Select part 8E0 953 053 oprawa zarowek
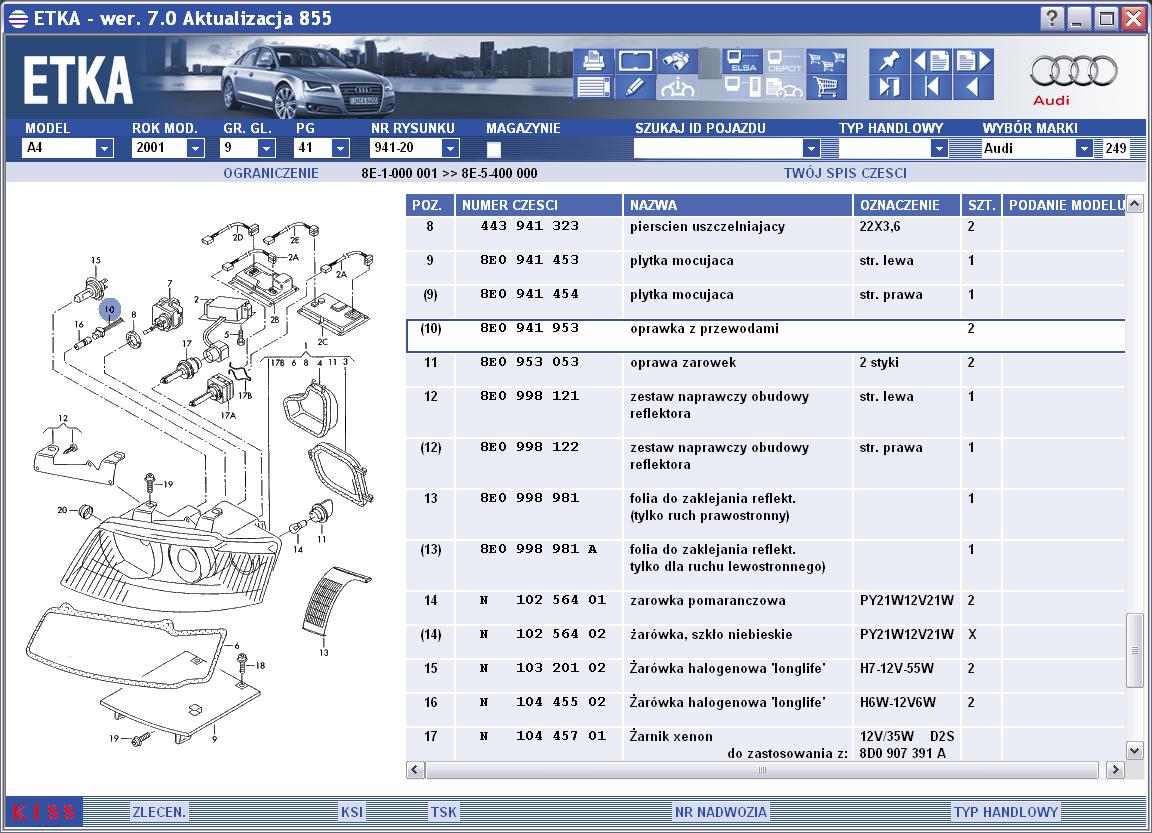Viewport: 1152px width, 833px height. [x=766, y=369]
